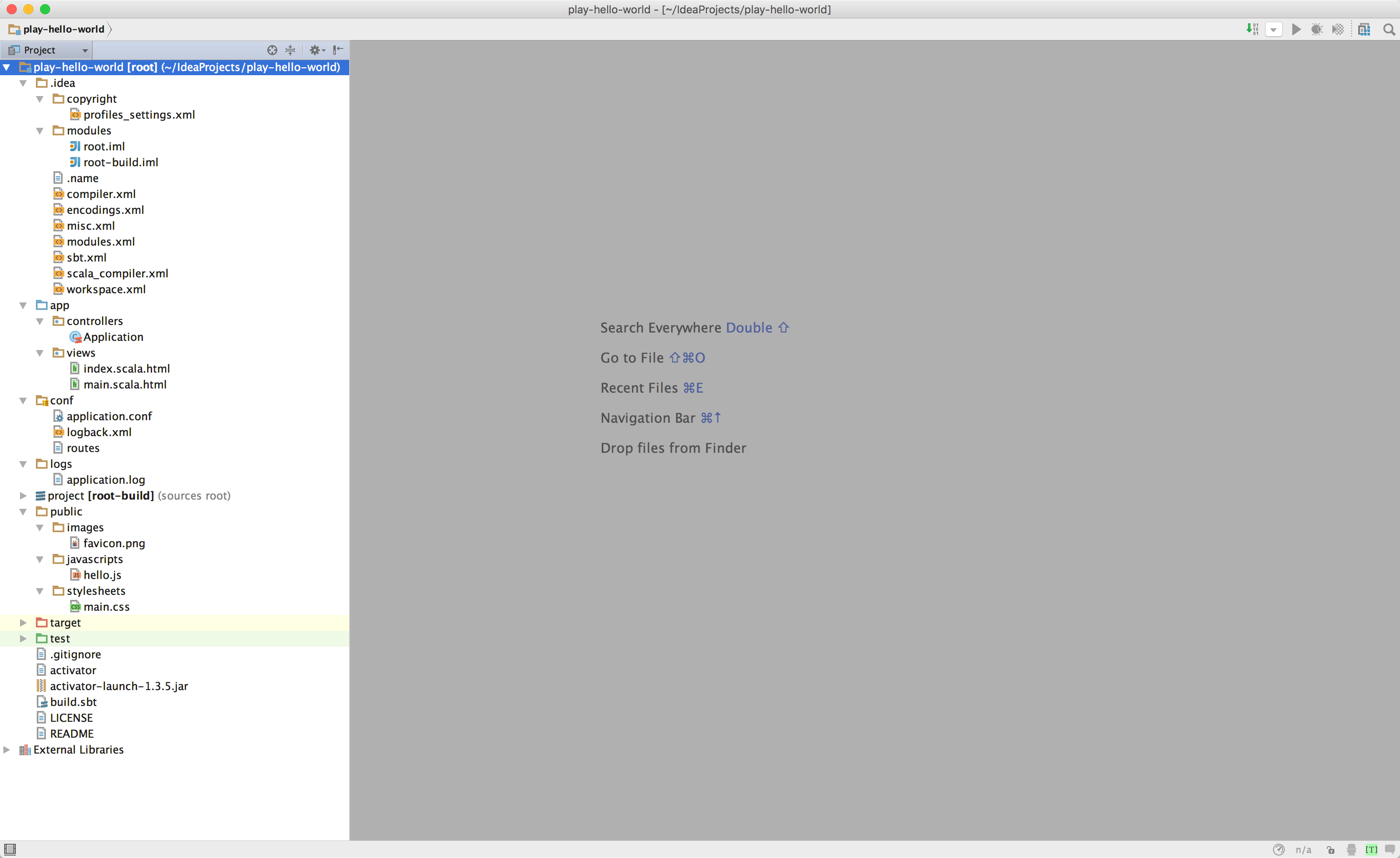
Task: Change highlighting level via the Hector icon
Action: pos(1352,850)
